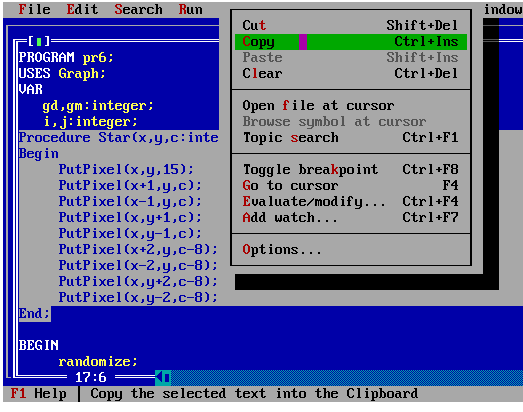
Task: Click the partially visible Window menu
Action: coord(503,9)
